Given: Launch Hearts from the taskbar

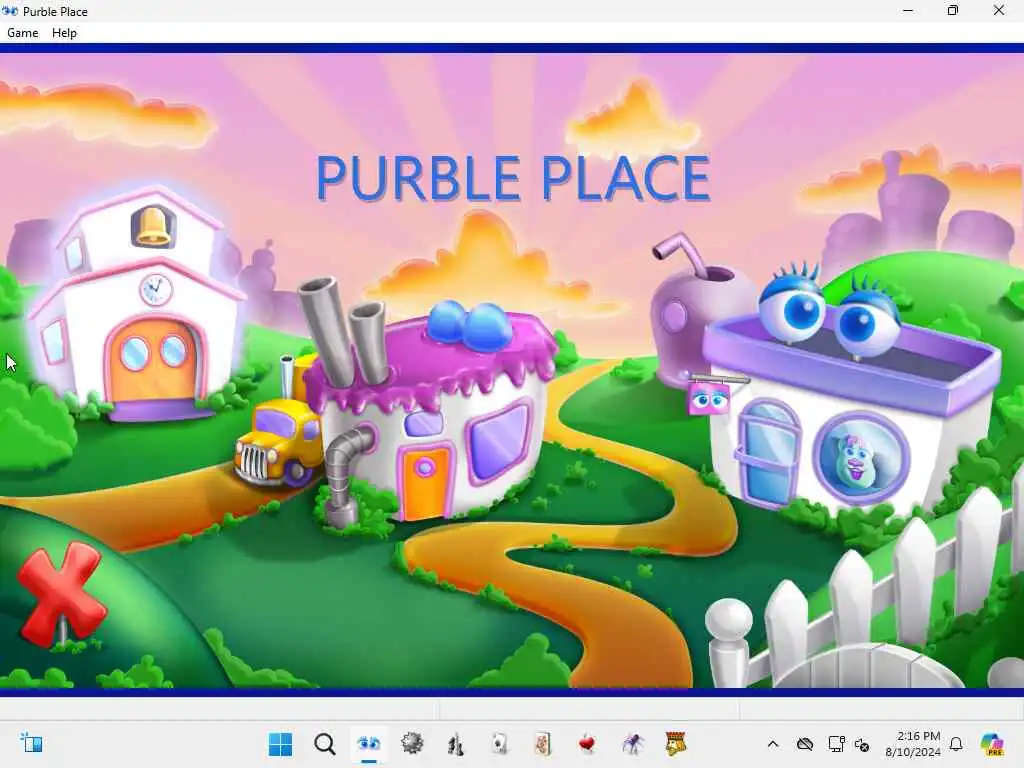Looking at the screenshot, I should (587, 744).
